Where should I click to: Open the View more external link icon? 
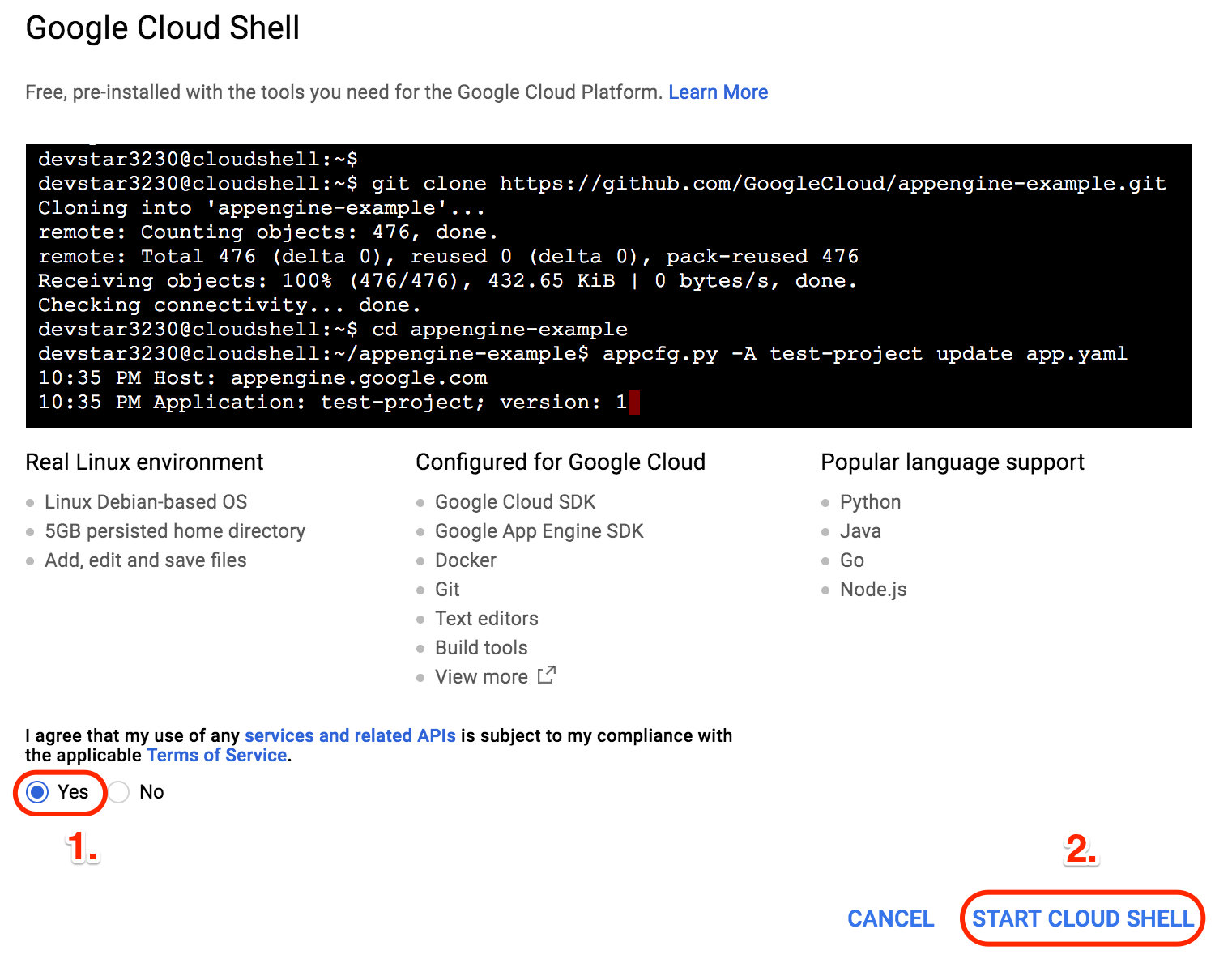click(547, 675)
